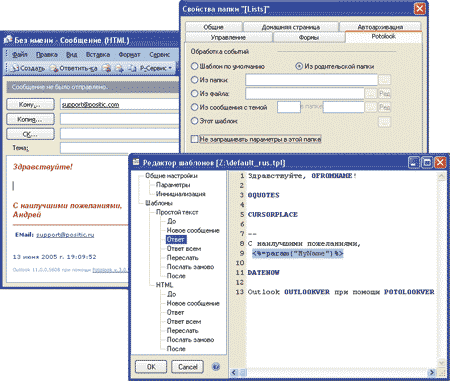Click the Из папки path input field
Image resolution: width=450 pixels, height=381 pixels.
click(311, 80)
